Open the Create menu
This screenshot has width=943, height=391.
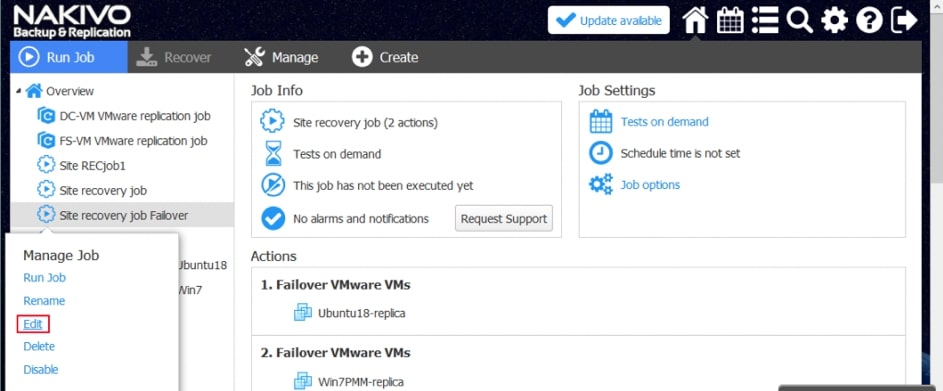click(x=385, y=57)
